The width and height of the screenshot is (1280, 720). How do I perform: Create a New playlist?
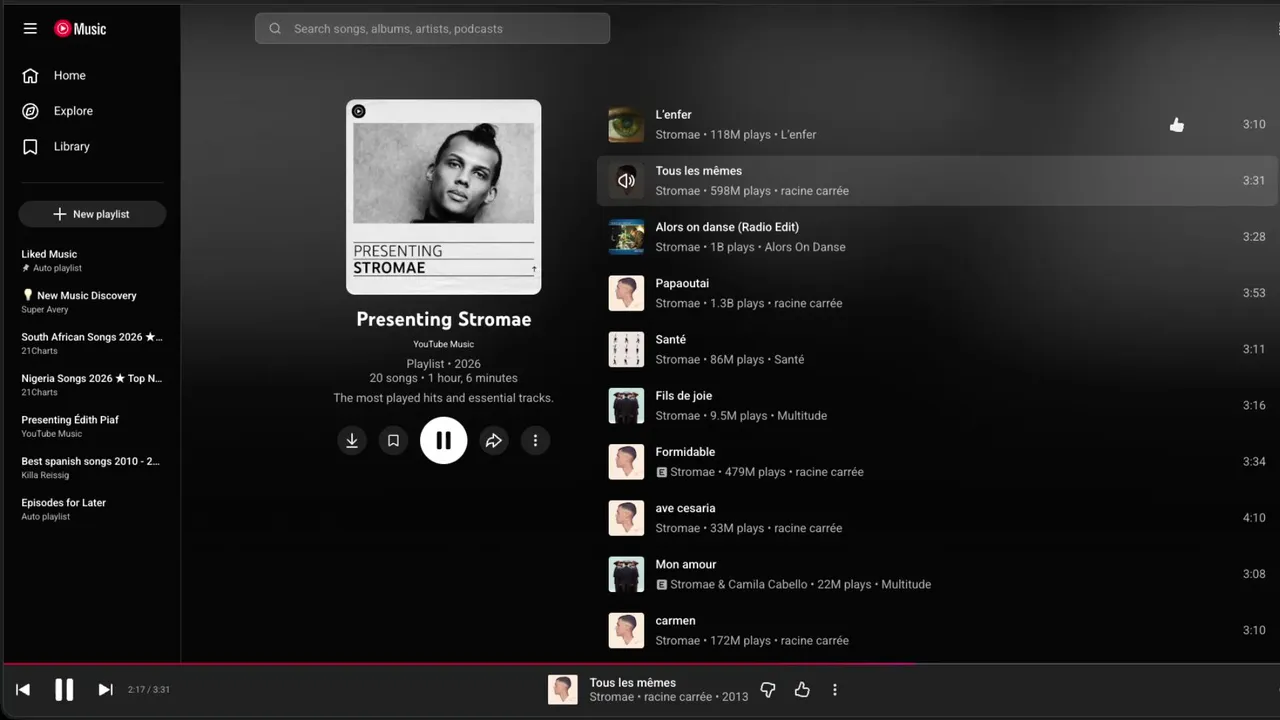pos(92,214)
